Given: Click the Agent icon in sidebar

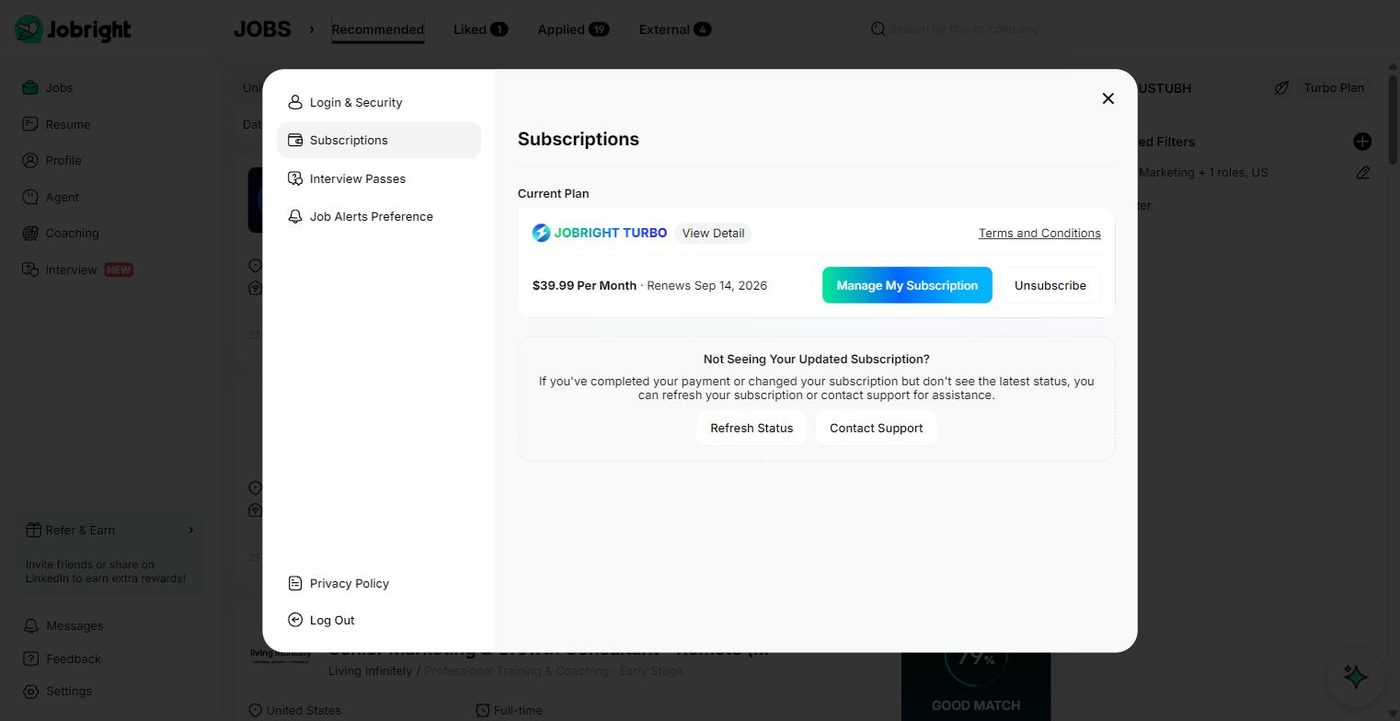Looking at the screenshot, I should point(31,197).
